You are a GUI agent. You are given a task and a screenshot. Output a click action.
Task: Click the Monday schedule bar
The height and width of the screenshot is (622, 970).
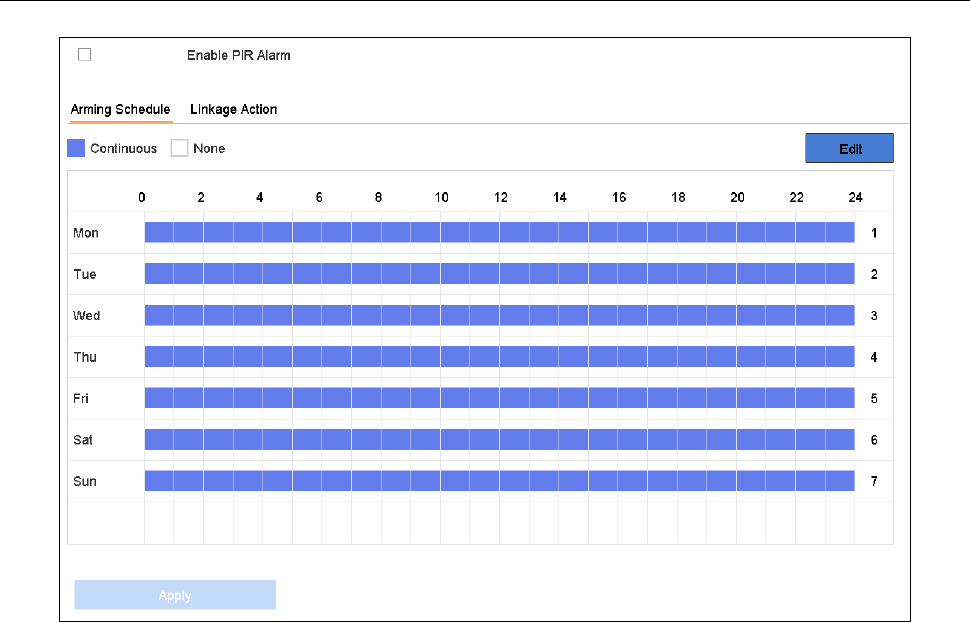pyautogui.click(x=499, y=233)
